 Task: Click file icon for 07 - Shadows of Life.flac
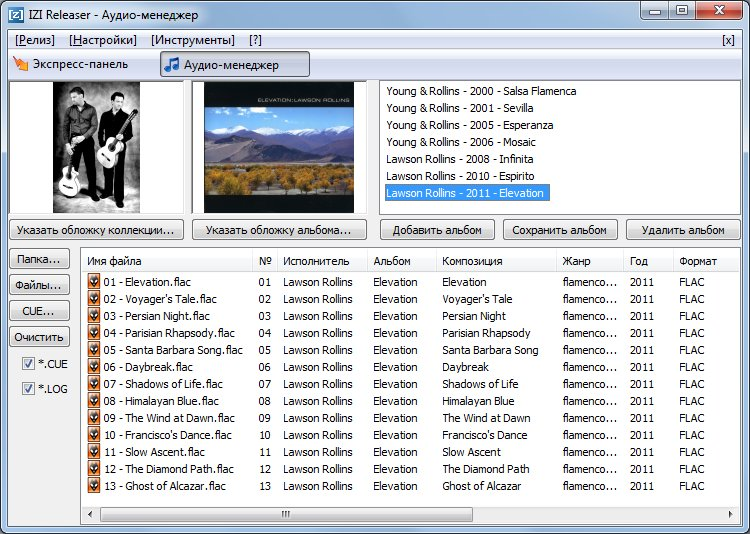pos(94,383)
